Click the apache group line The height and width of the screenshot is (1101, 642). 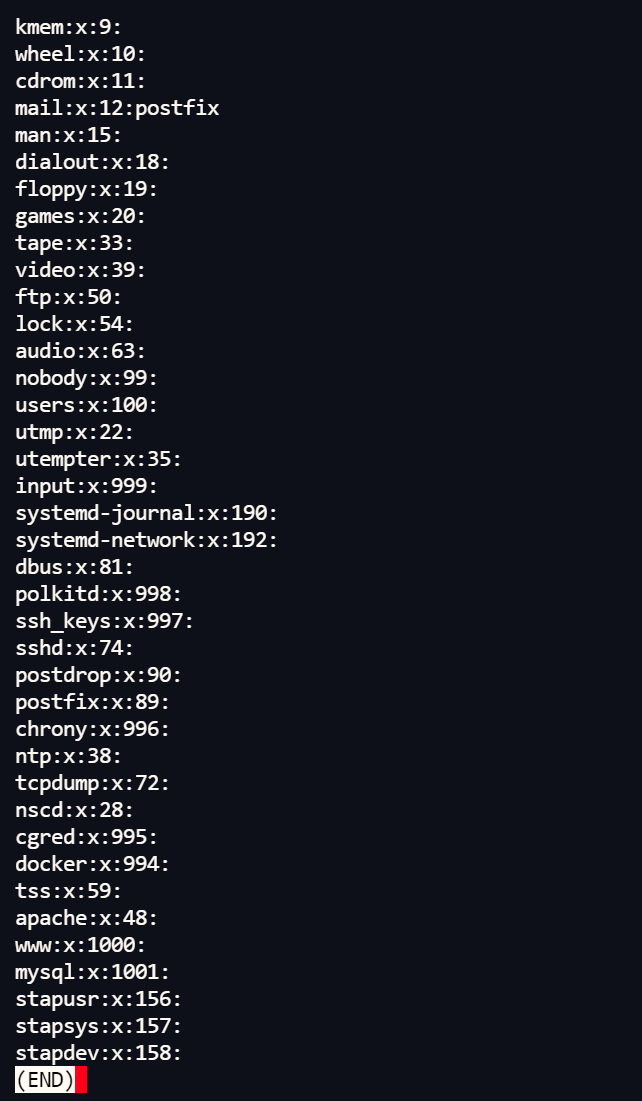[x=87, y=918]
